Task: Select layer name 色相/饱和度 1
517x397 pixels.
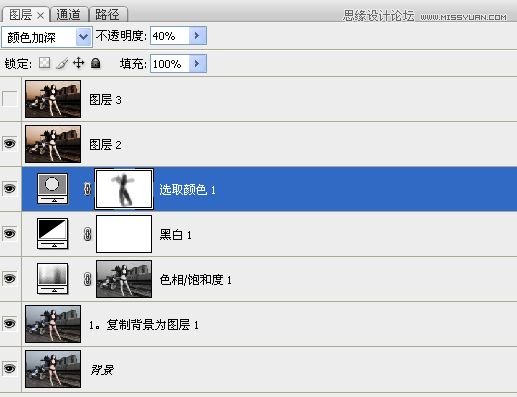Action: coord(195,280)
